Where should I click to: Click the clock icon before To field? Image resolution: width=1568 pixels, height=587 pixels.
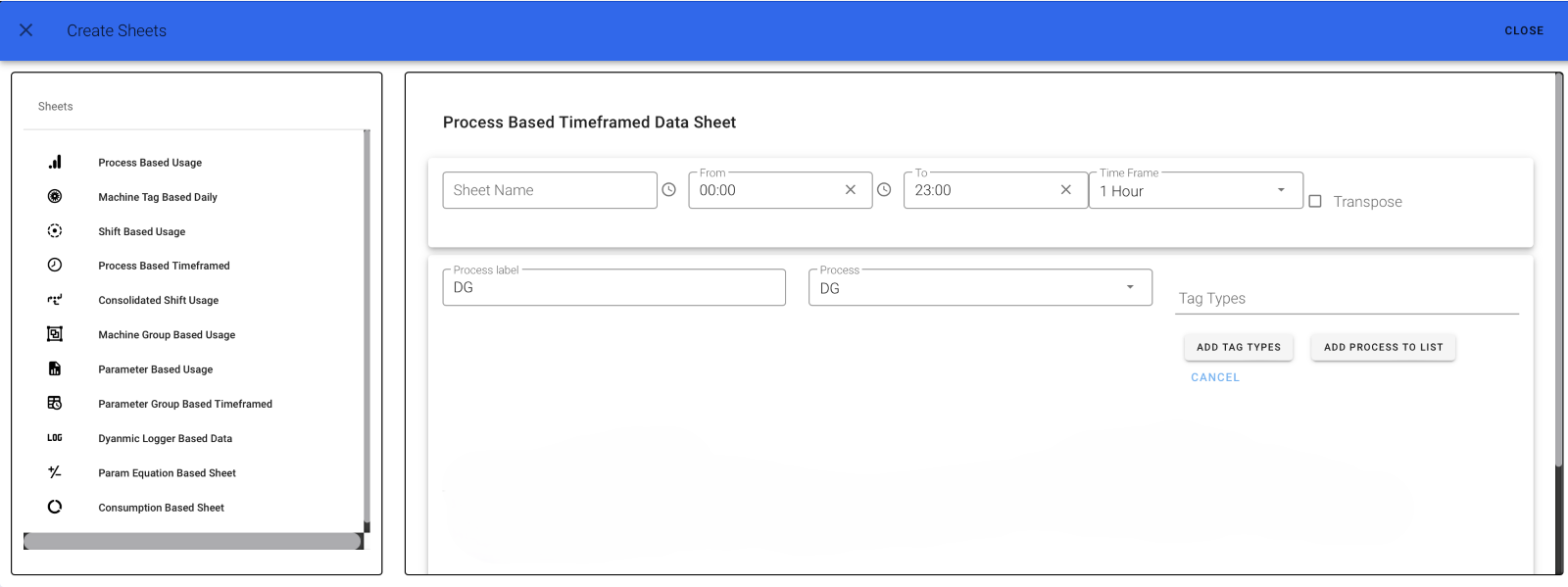click(884, 190)
